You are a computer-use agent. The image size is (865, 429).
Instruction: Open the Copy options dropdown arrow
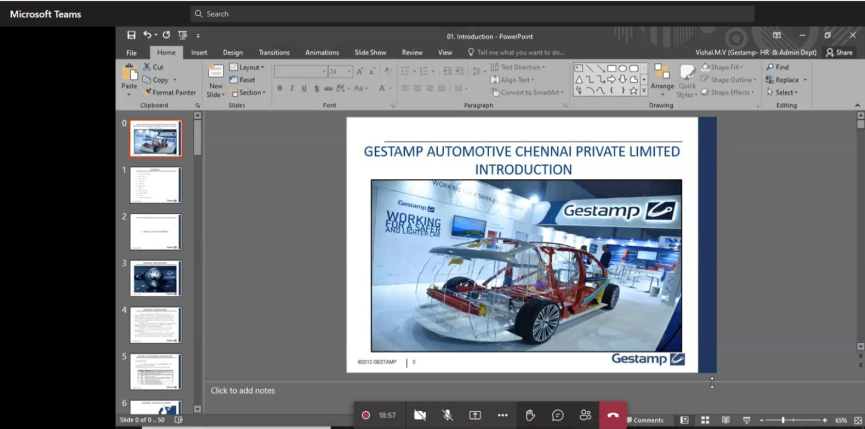point(175,80)
